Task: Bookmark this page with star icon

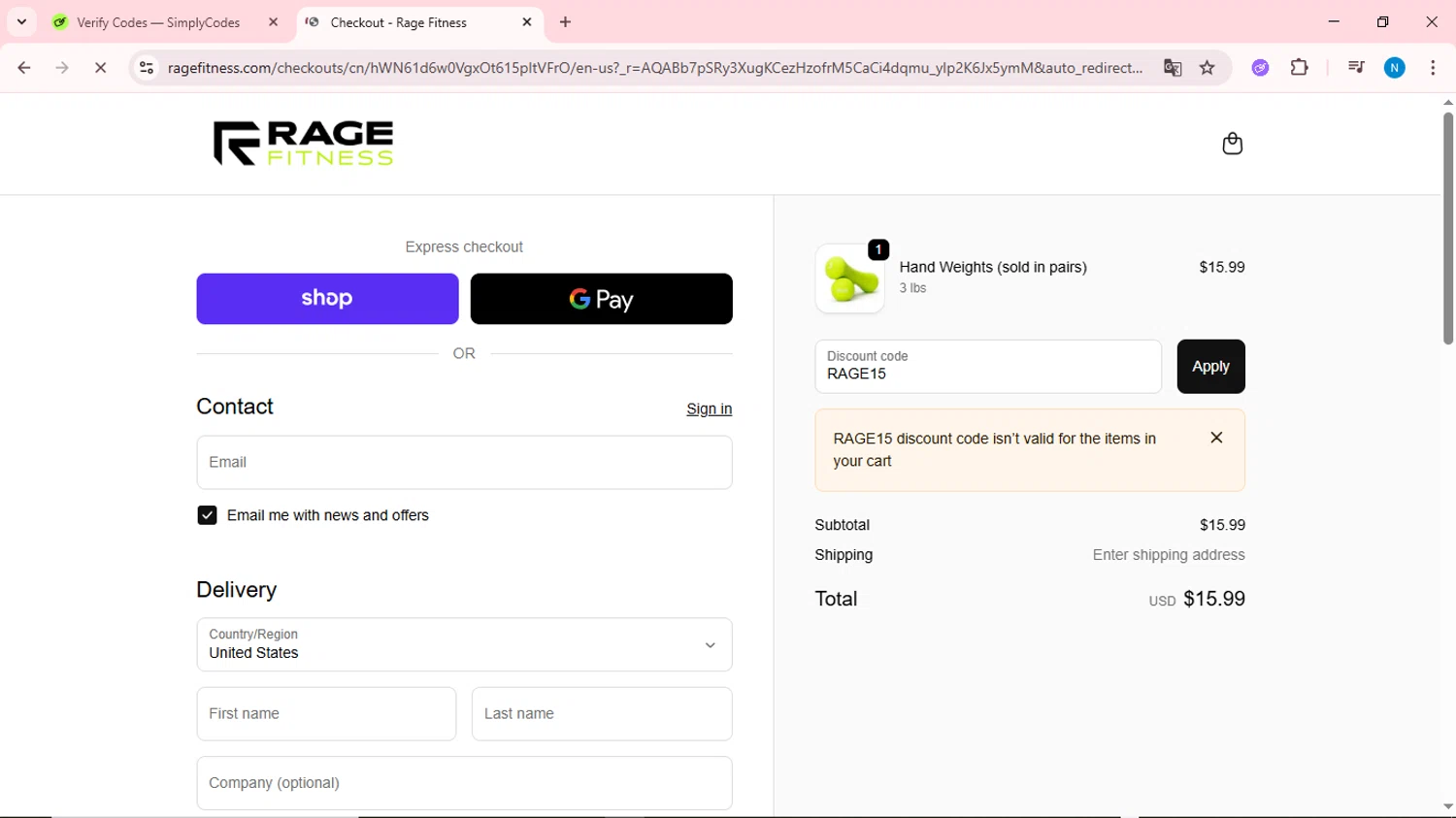Action: tap(1208, 68)
